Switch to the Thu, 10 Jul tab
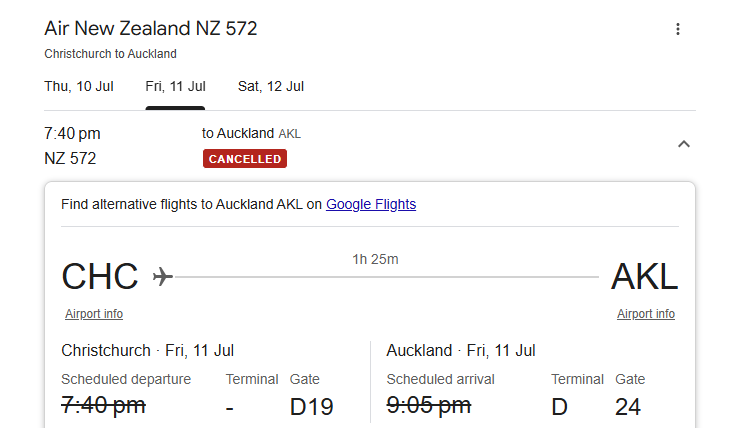Viewport: 740px width, 428px height. tap(79, 86)
